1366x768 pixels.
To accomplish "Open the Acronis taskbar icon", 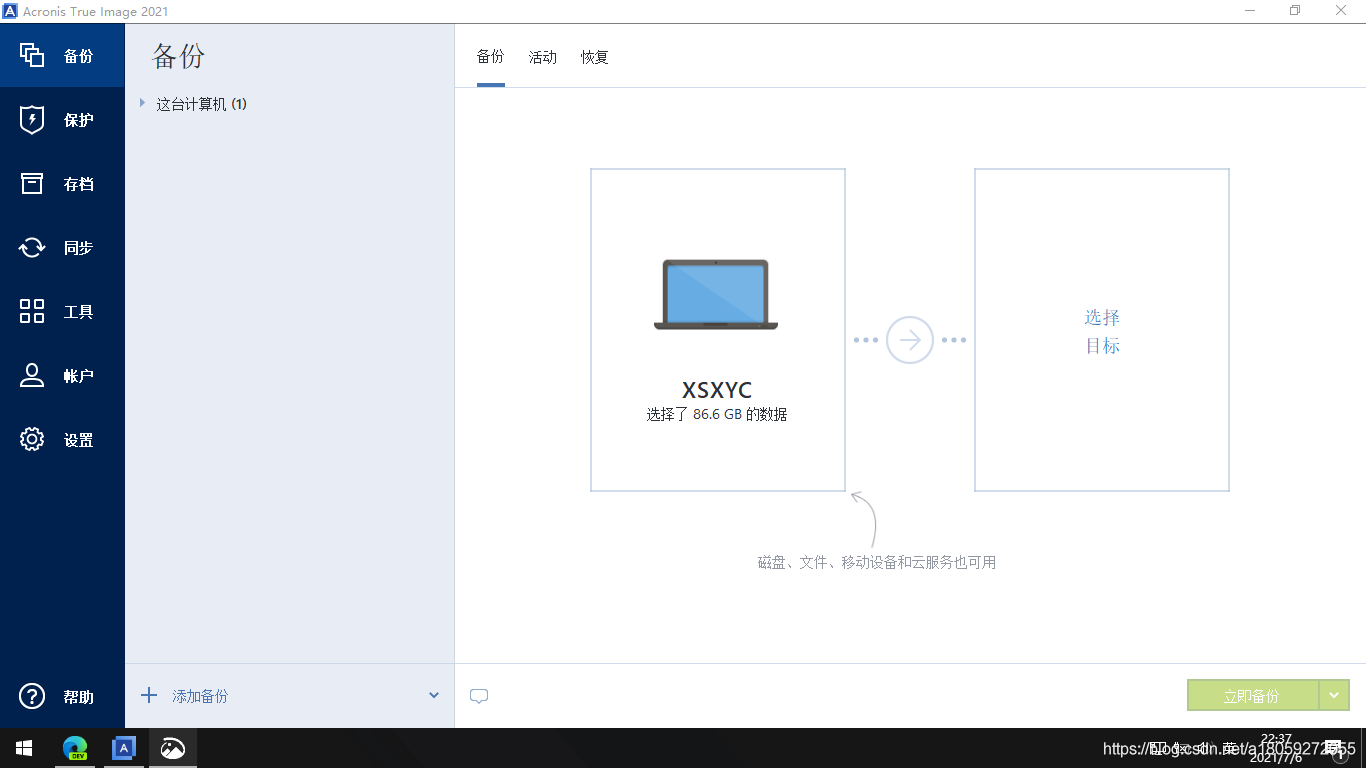I will pyautogui.click(x=123, y=748).
